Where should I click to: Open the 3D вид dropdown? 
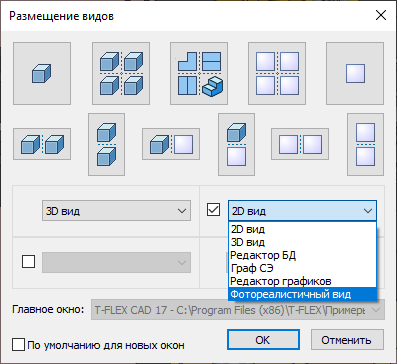pos(116,211)
